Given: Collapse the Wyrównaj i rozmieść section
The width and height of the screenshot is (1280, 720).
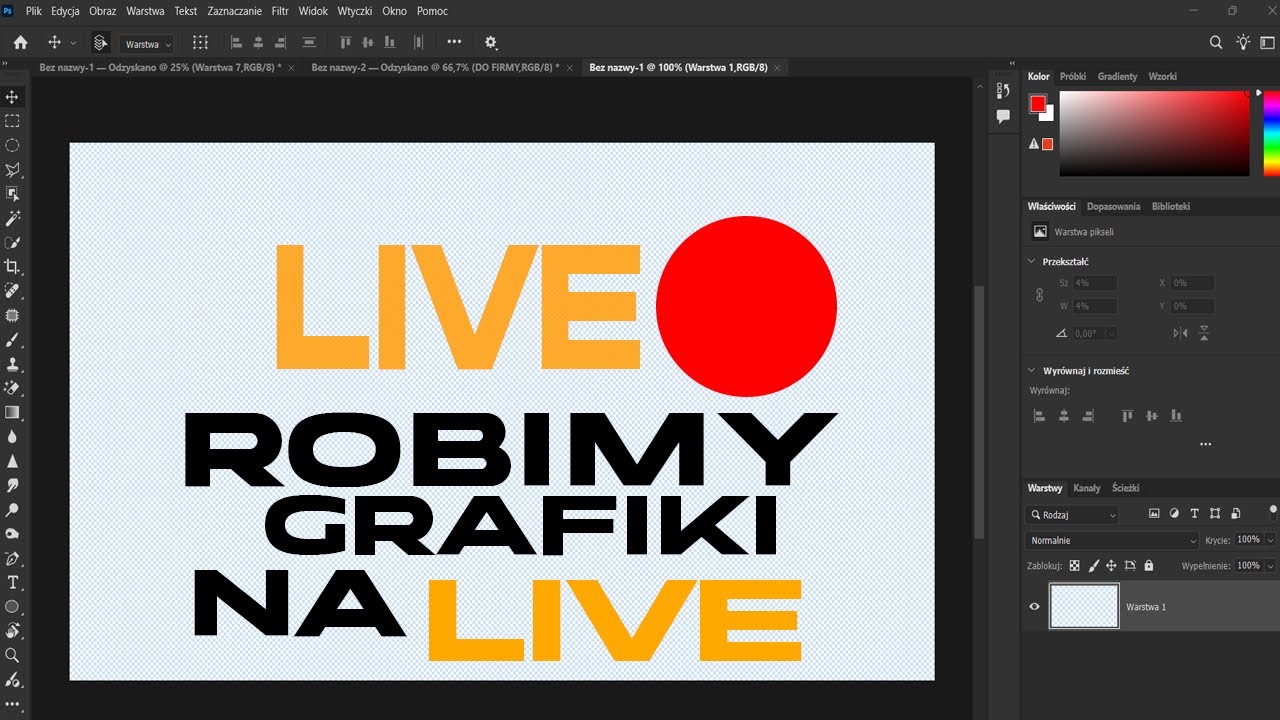Looking at the screenshot, I should [1032, 371].
